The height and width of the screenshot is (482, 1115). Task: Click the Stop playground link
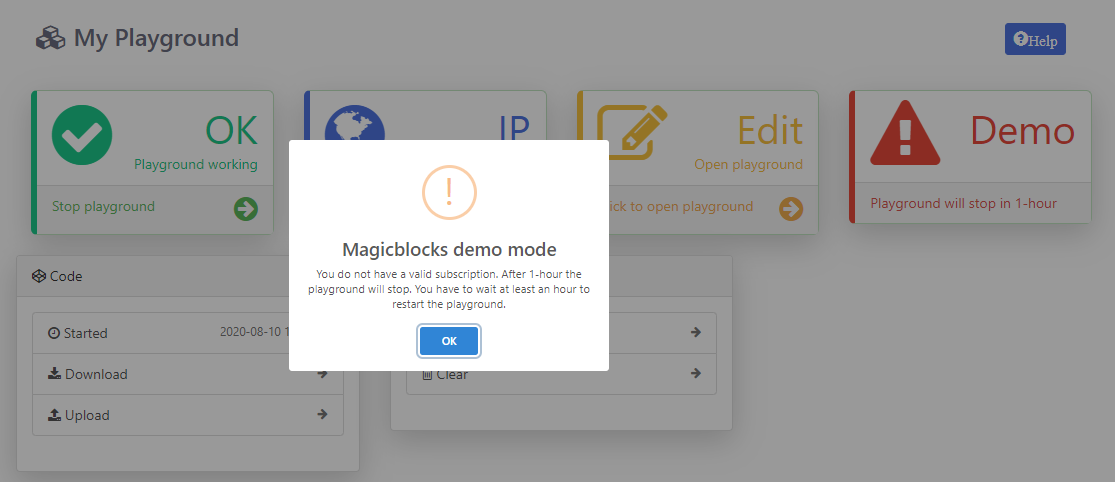click(x=103, y=207)
